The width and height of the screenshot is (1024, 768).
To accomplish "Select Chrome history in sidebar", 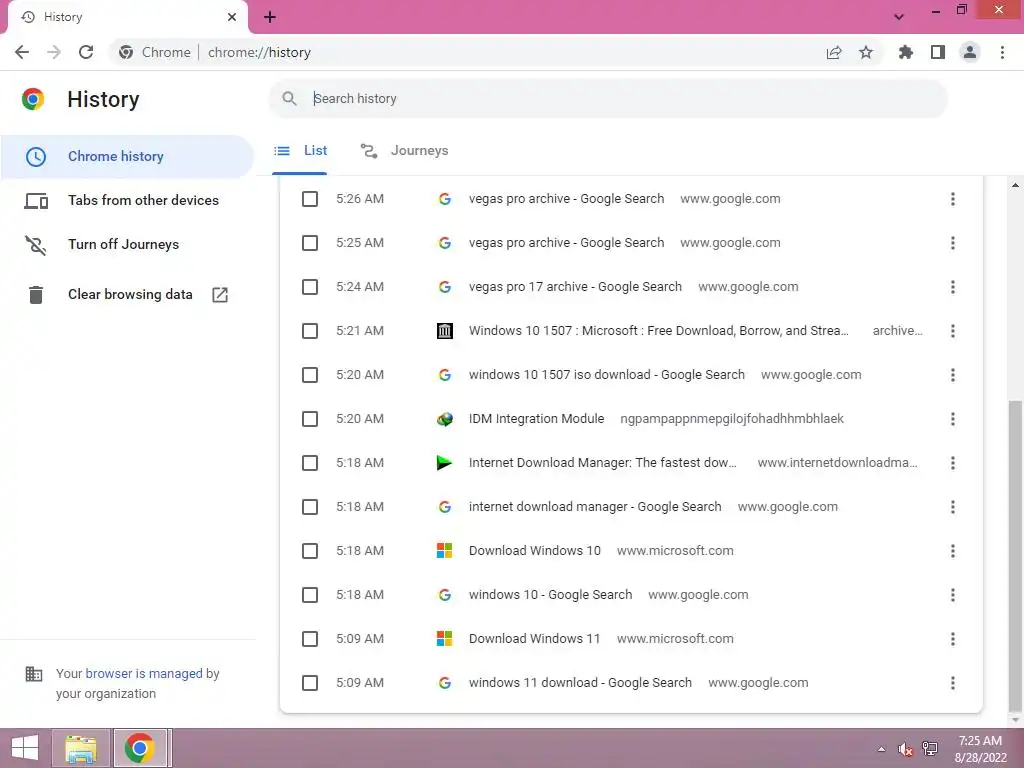I will click(x=127, y=157).
